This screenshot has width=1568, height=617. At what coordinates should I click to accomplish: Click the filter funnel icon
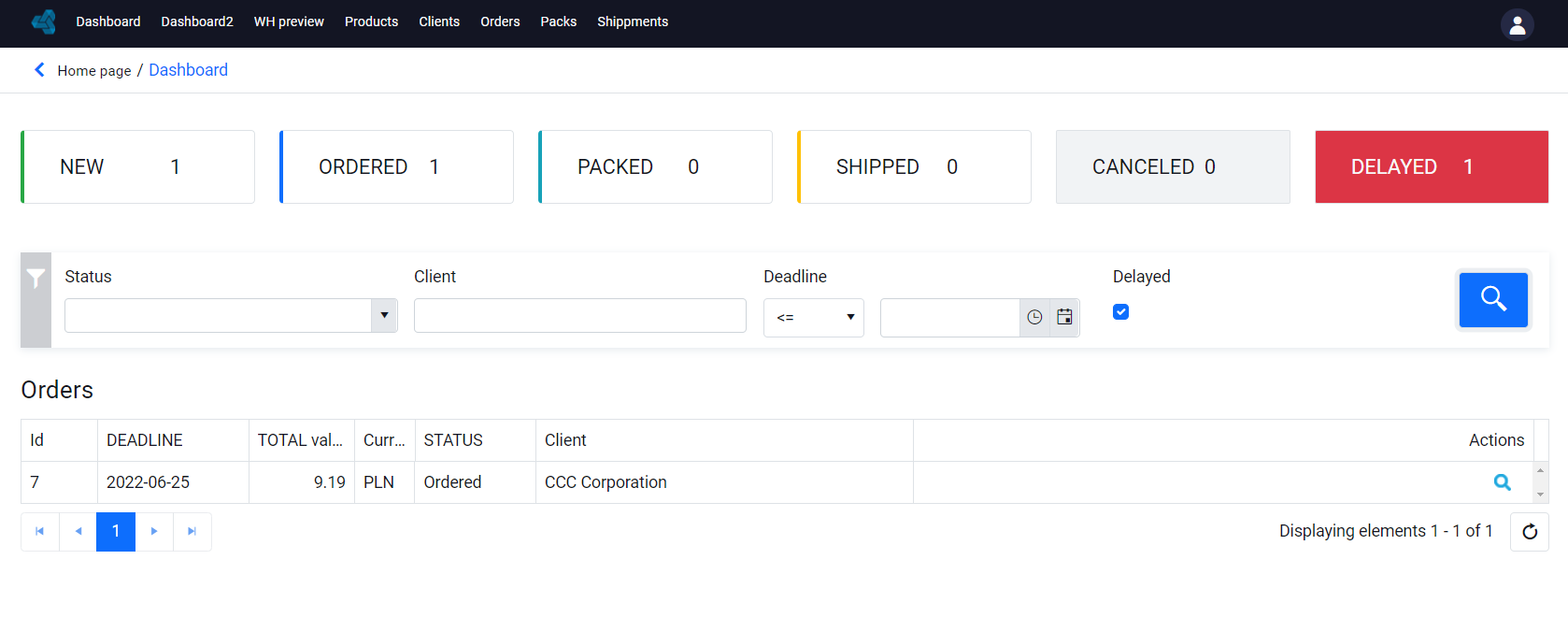[x=36, y=279]
